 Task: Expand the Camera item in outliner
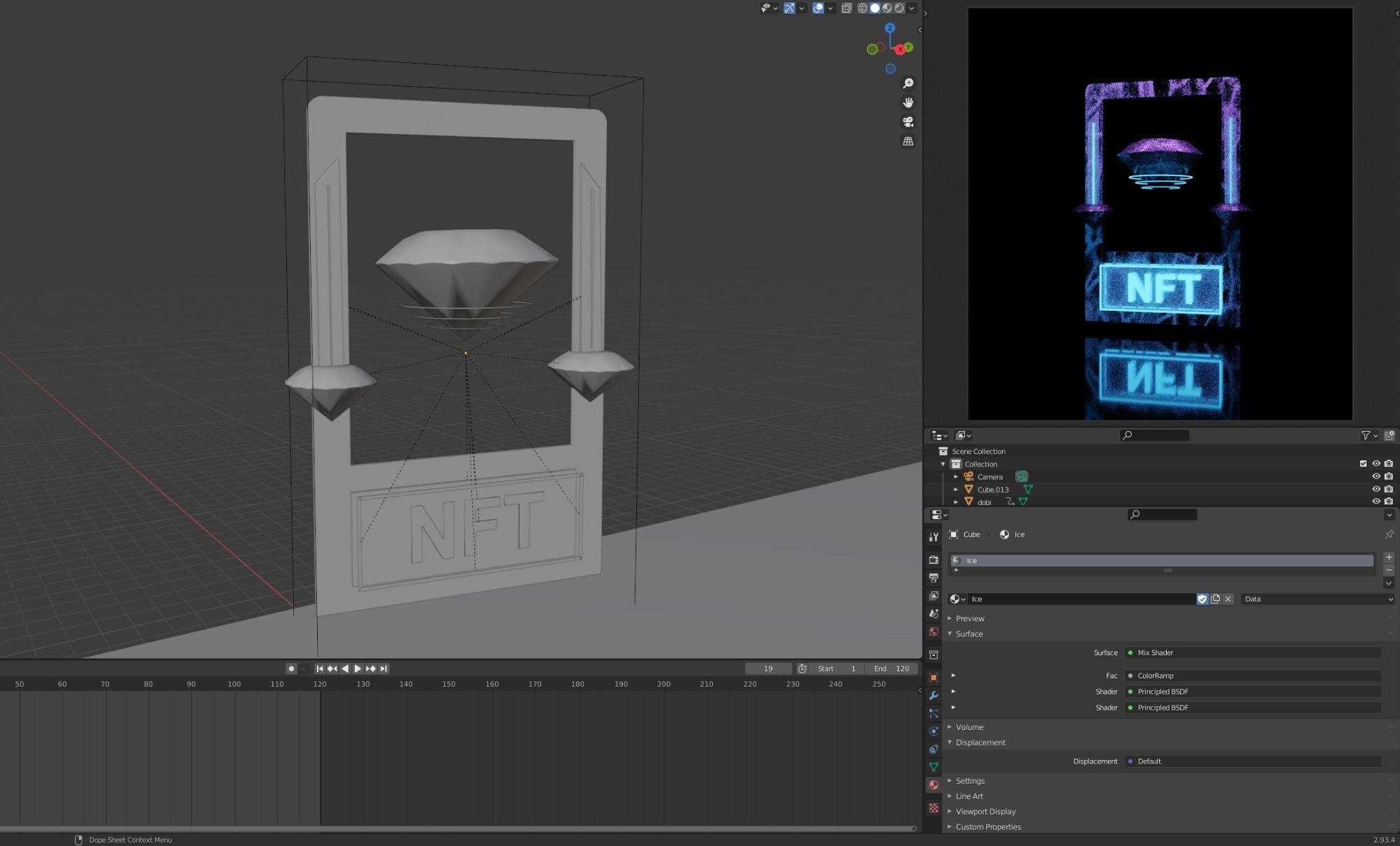pos(956,476)
